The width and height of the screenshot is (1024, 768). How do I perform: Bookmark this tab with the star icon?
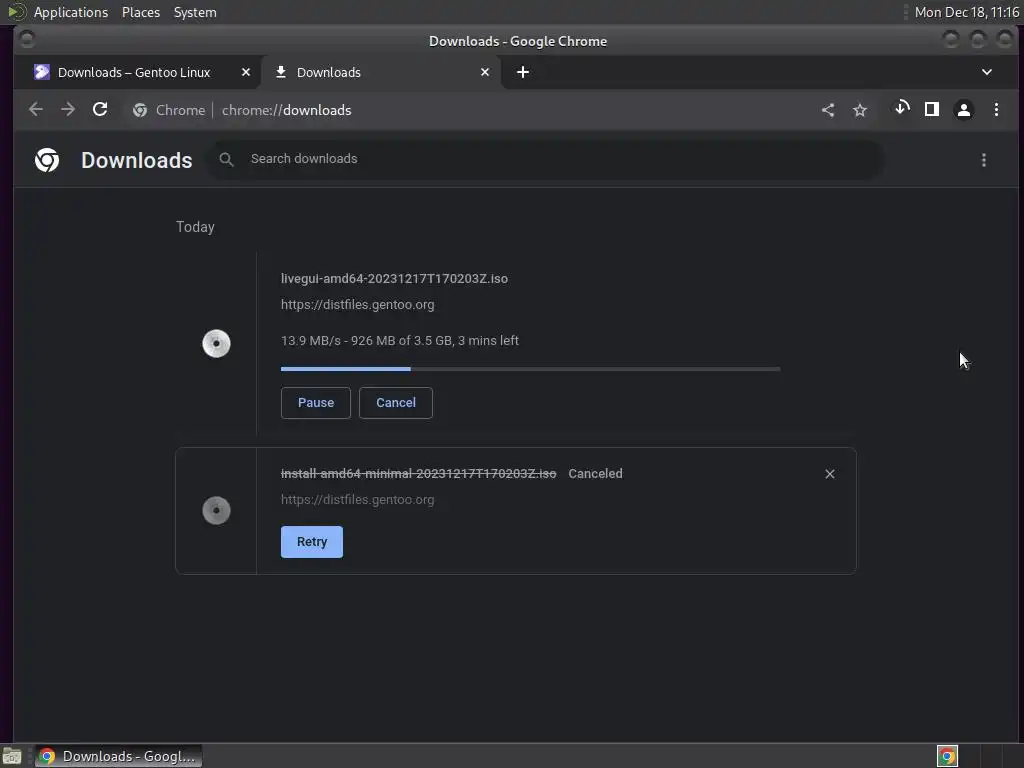(x=860, y=110)
